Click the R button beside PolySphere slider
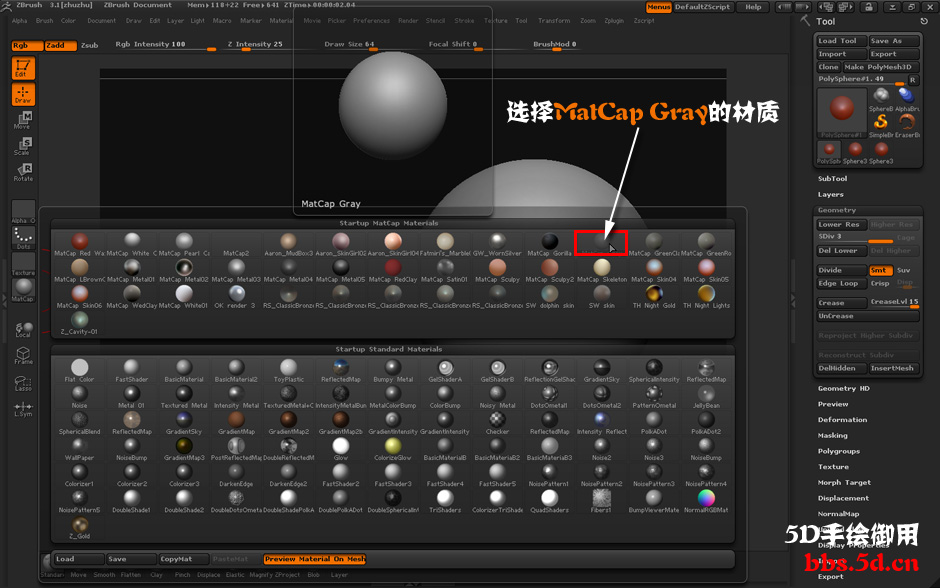 tap(912, 80)
